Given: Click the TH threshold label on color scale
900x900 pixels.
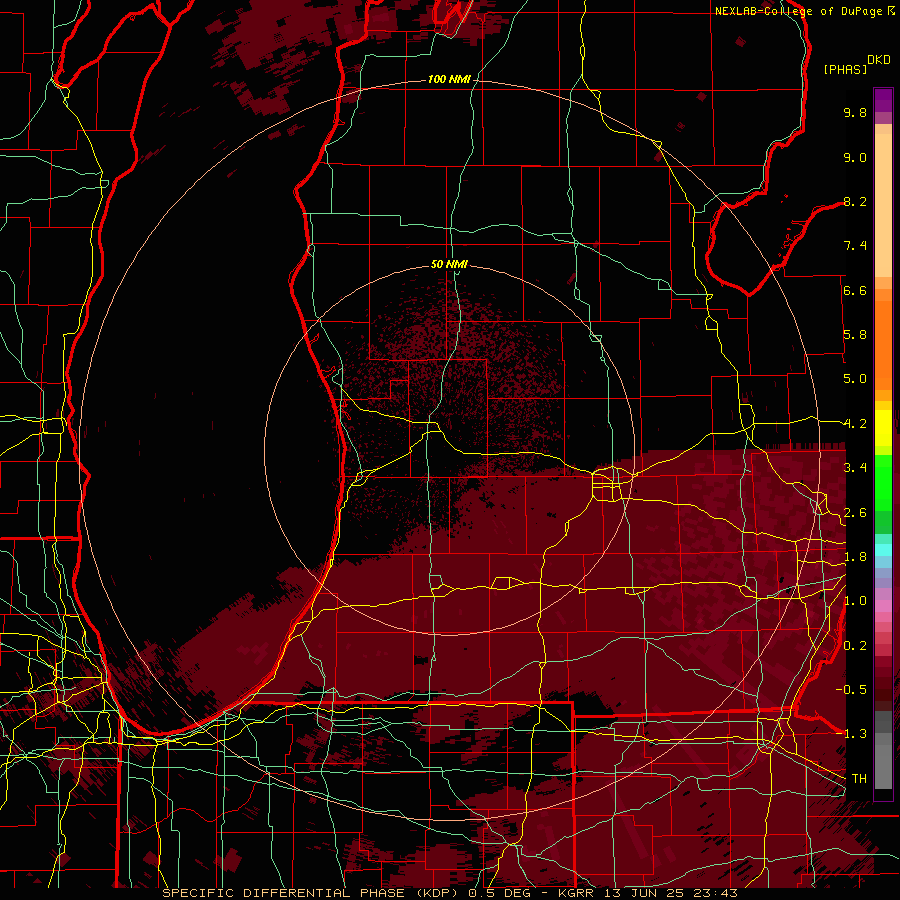Looking at the screenshot, I should (859, 779).
